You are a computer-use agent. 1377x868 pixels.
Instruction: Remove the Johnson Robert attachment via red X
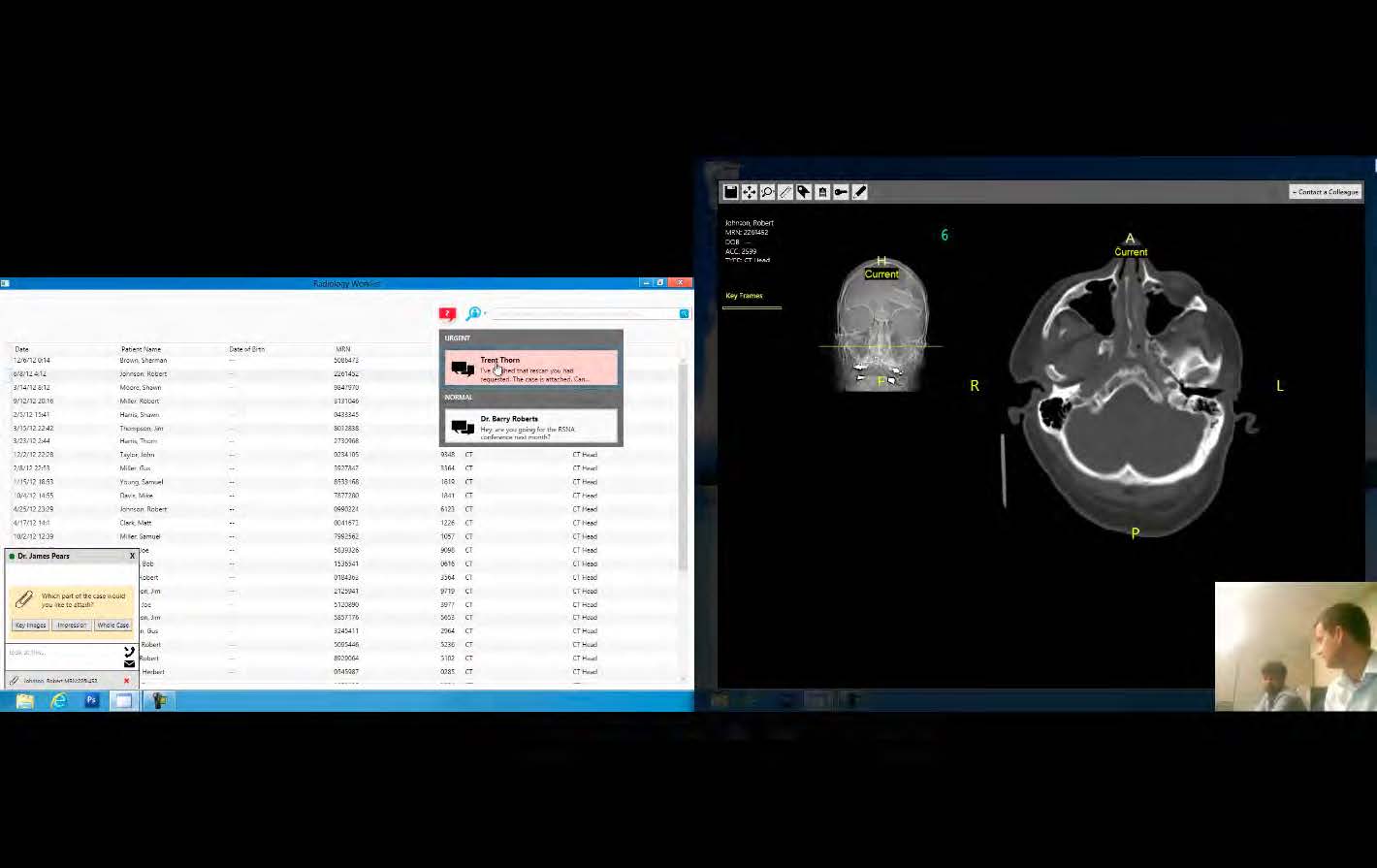pyautogui.click(x=127, y=680)
